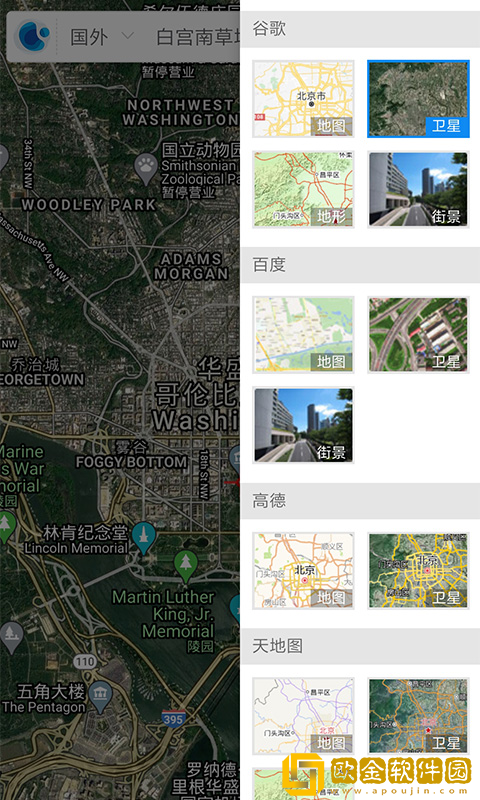This screenshot has height=800, width=480.
Task: Select Google 卫星 satellite thumbnail
Action: coord(418,99)
